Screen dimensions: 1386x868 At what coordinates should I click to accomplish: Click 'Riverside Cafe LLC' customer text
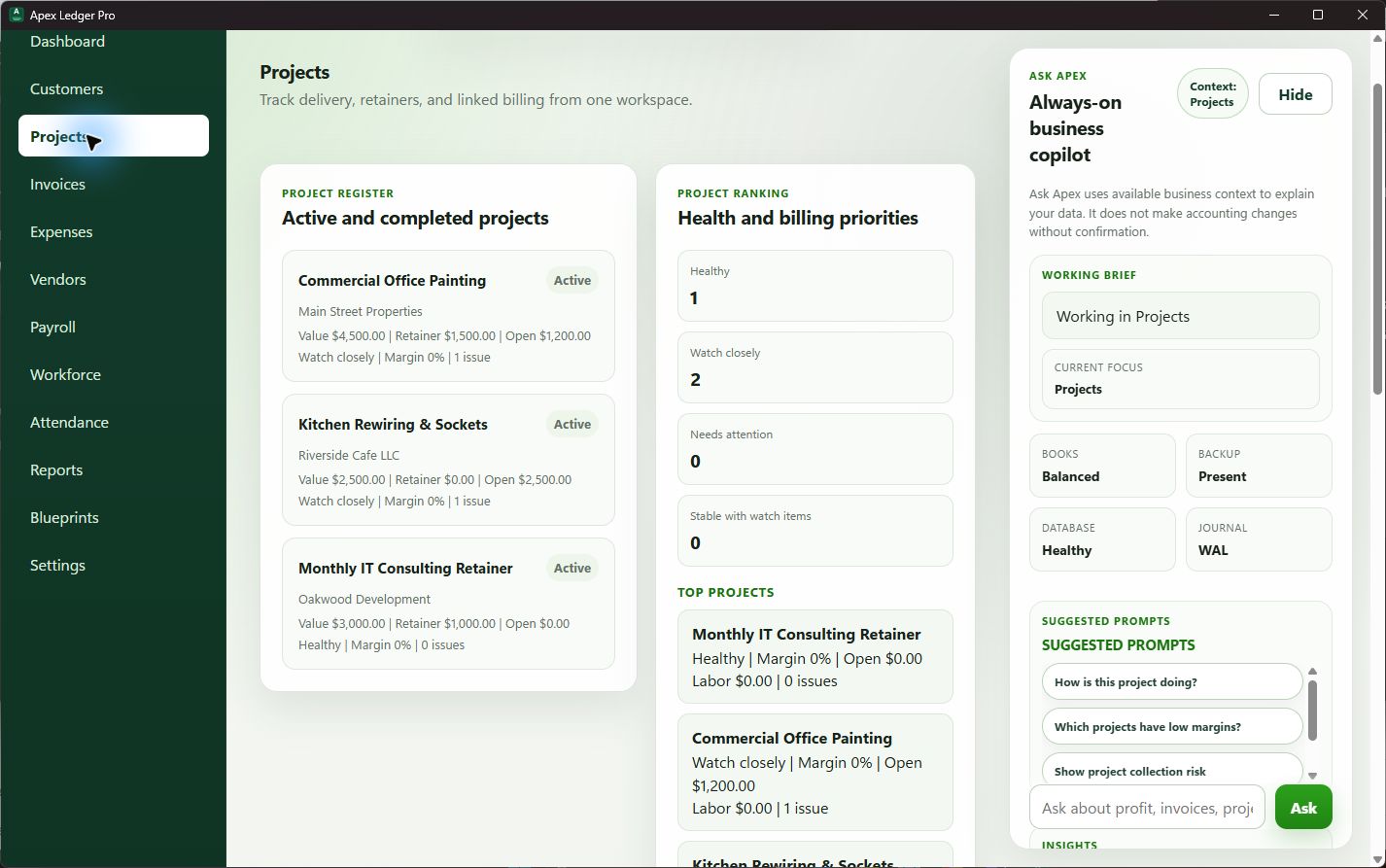pos(349,456)
